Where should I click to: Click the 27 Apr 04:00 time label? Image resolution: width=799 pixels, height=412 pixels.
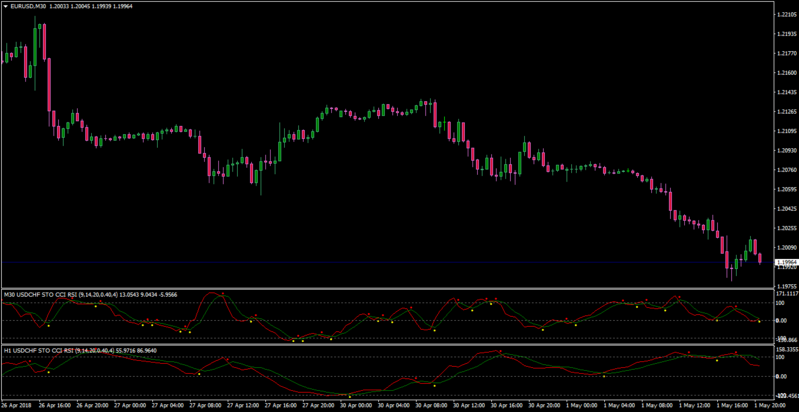[166, 407]
